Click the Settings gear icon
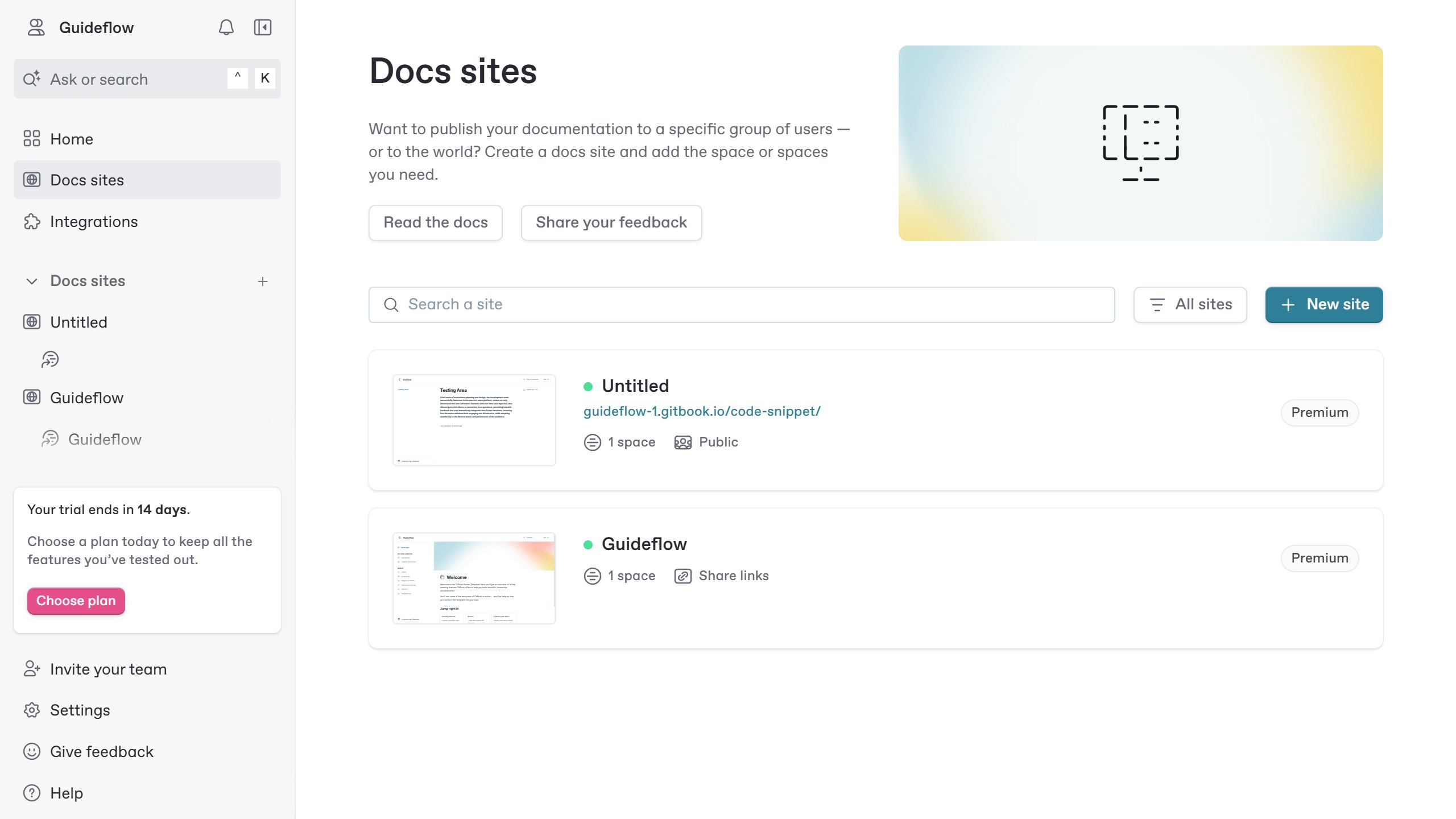This screenshot has width=1456, height=819. [x=32, y=710]
